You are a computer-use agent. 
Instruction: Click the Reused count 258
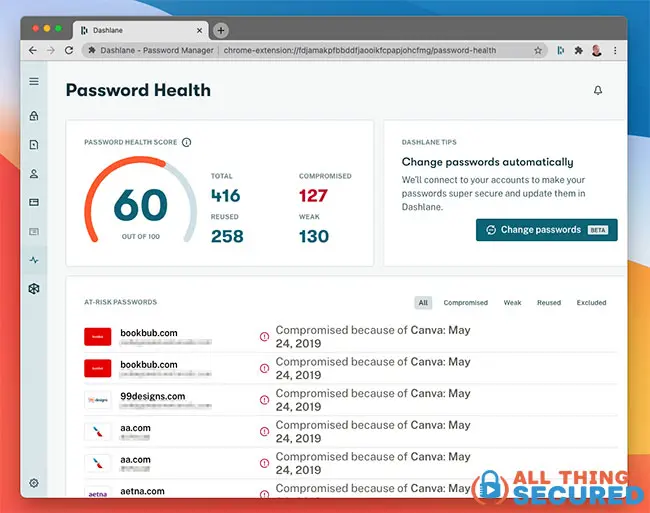tap(227, 237)
